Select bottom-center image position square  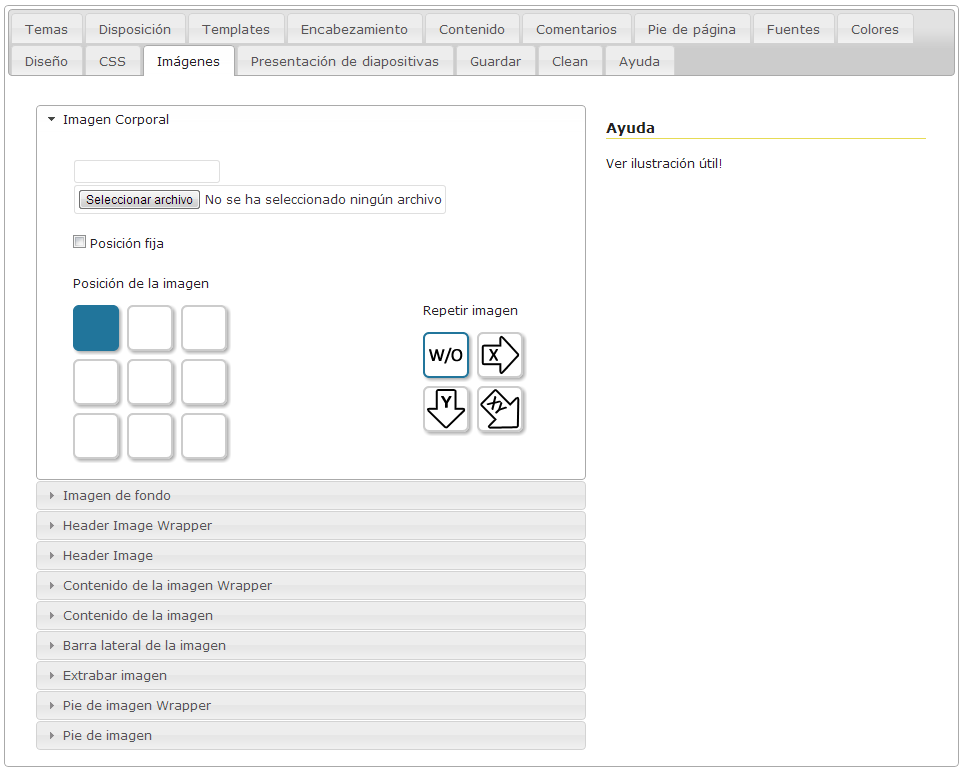point(150,436)
